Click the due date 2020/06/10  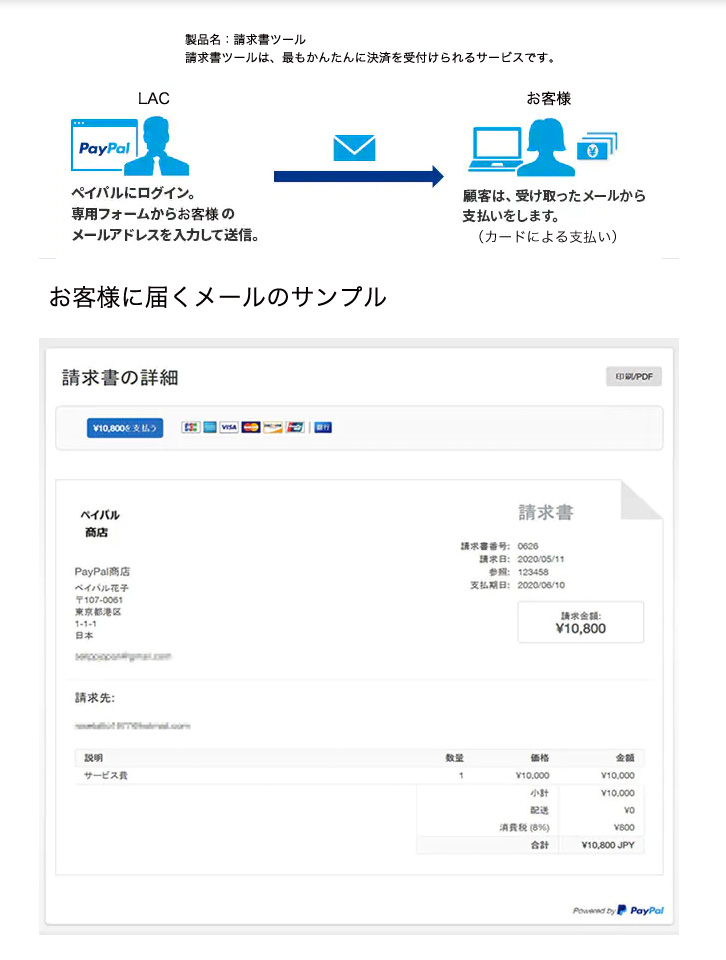541,585
